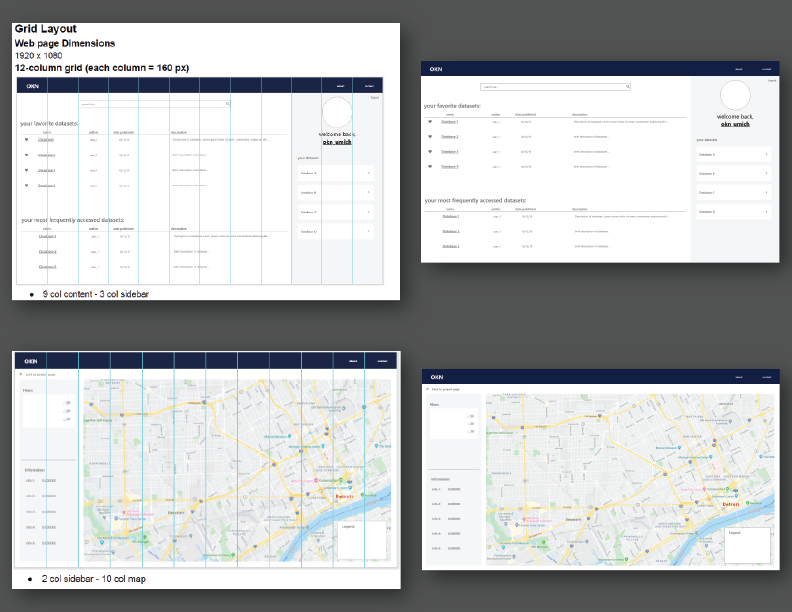The height and width of the screenshot is (612, 792).
Task: Click the red Detroit label on the grid-overlay map
Action: [344, 496]
